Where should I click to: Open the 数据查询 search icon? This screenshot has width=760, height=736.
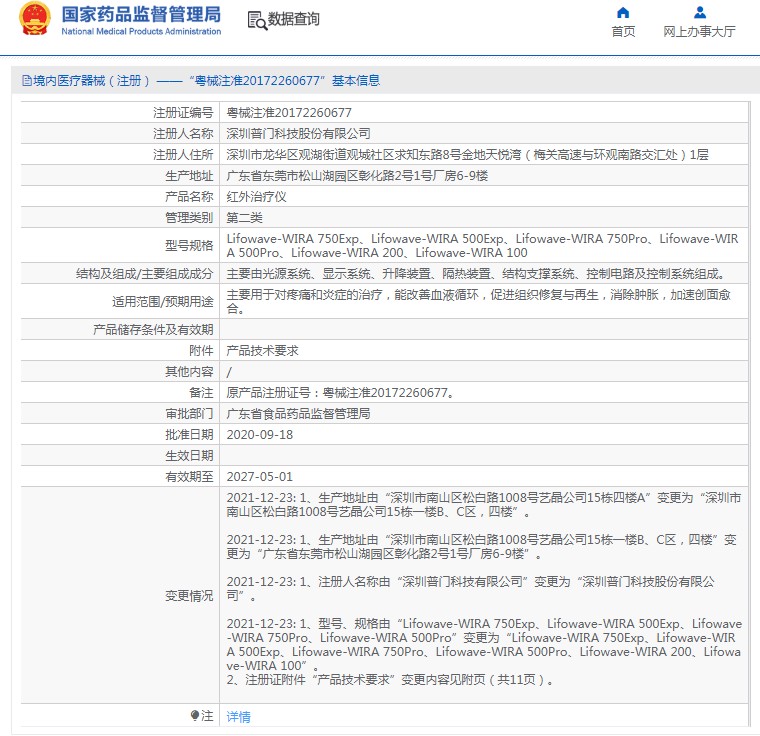coord(257,20)
